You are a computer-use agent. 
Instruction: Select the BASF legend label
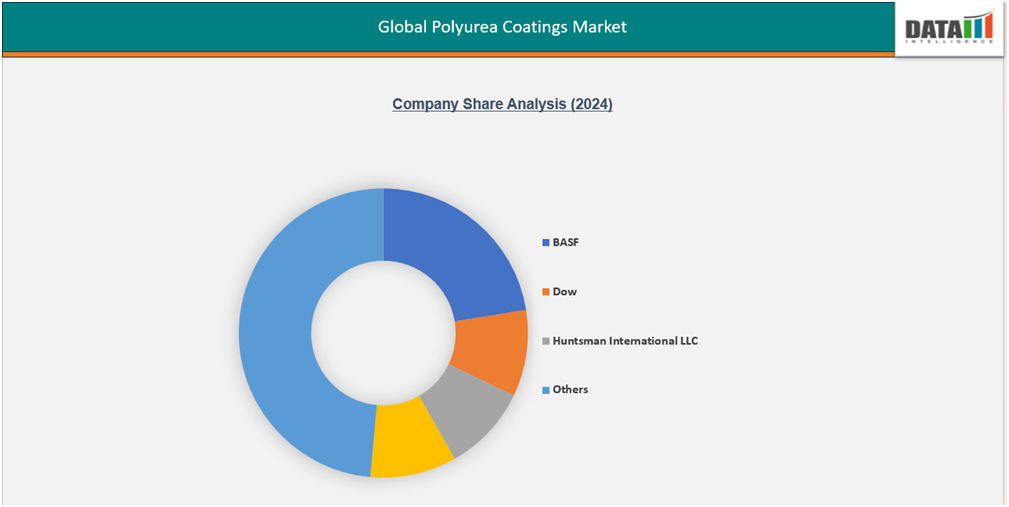(566, 243)
